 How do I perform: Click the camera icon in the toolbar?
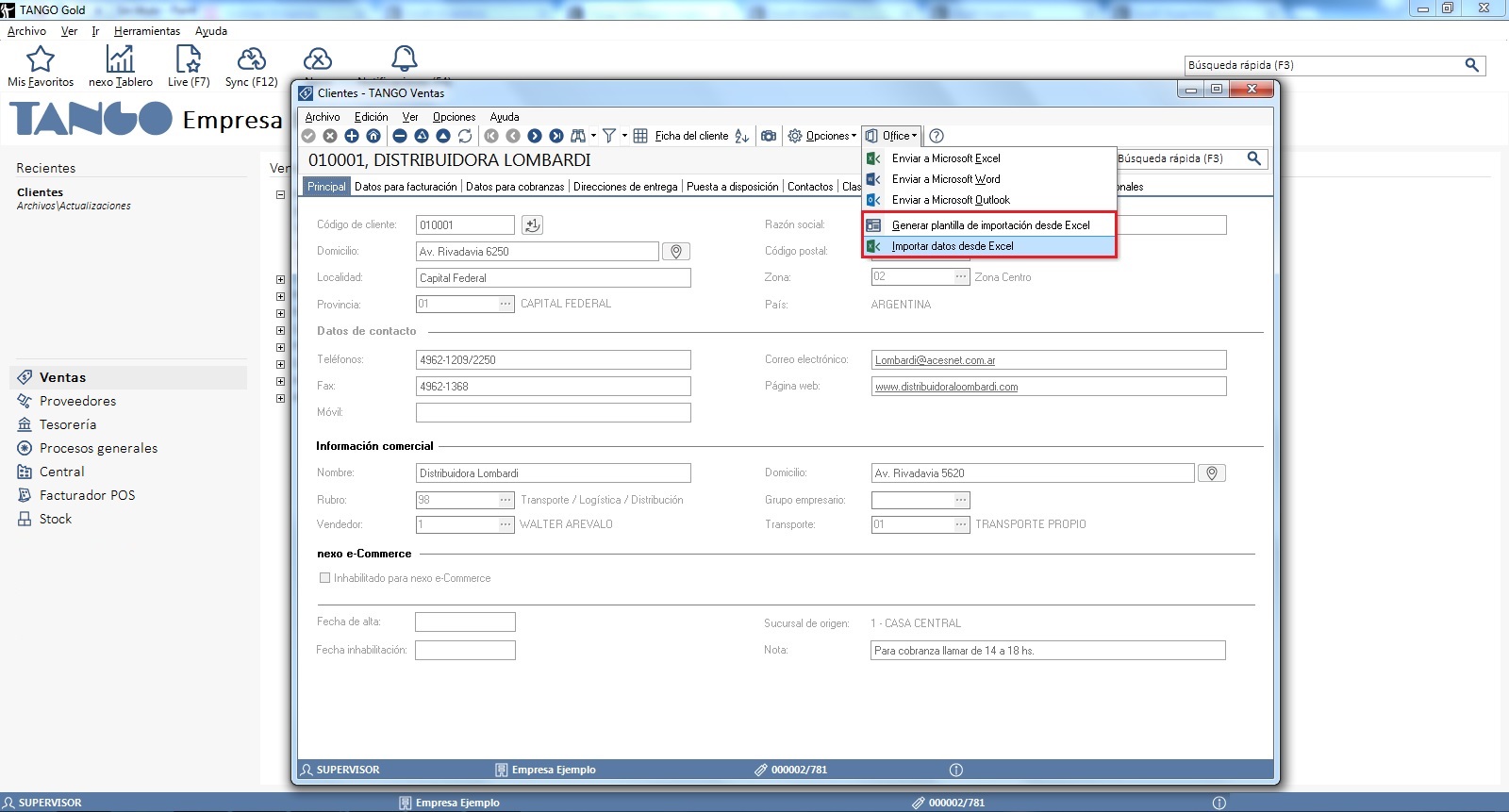[x=769, y=136]
